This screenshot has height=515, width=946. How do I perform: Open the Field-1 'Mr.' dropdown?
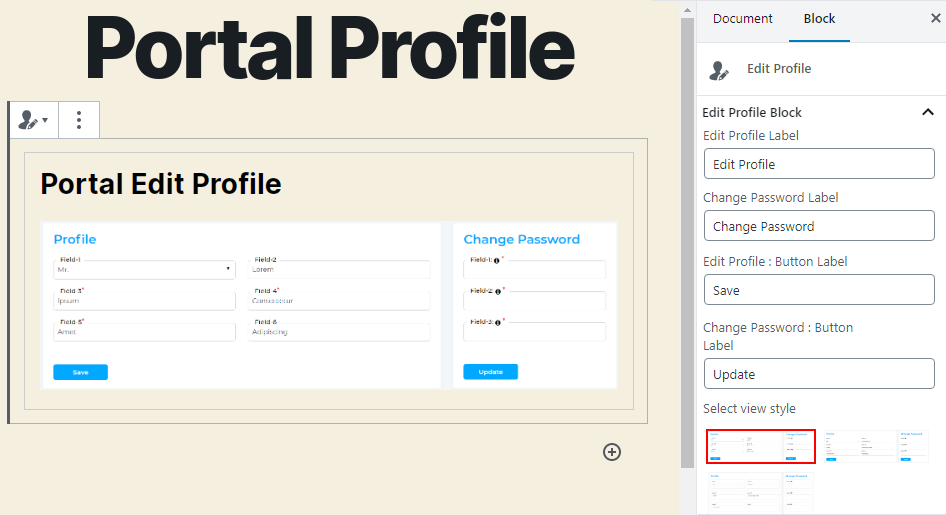[x=144, y=269]
